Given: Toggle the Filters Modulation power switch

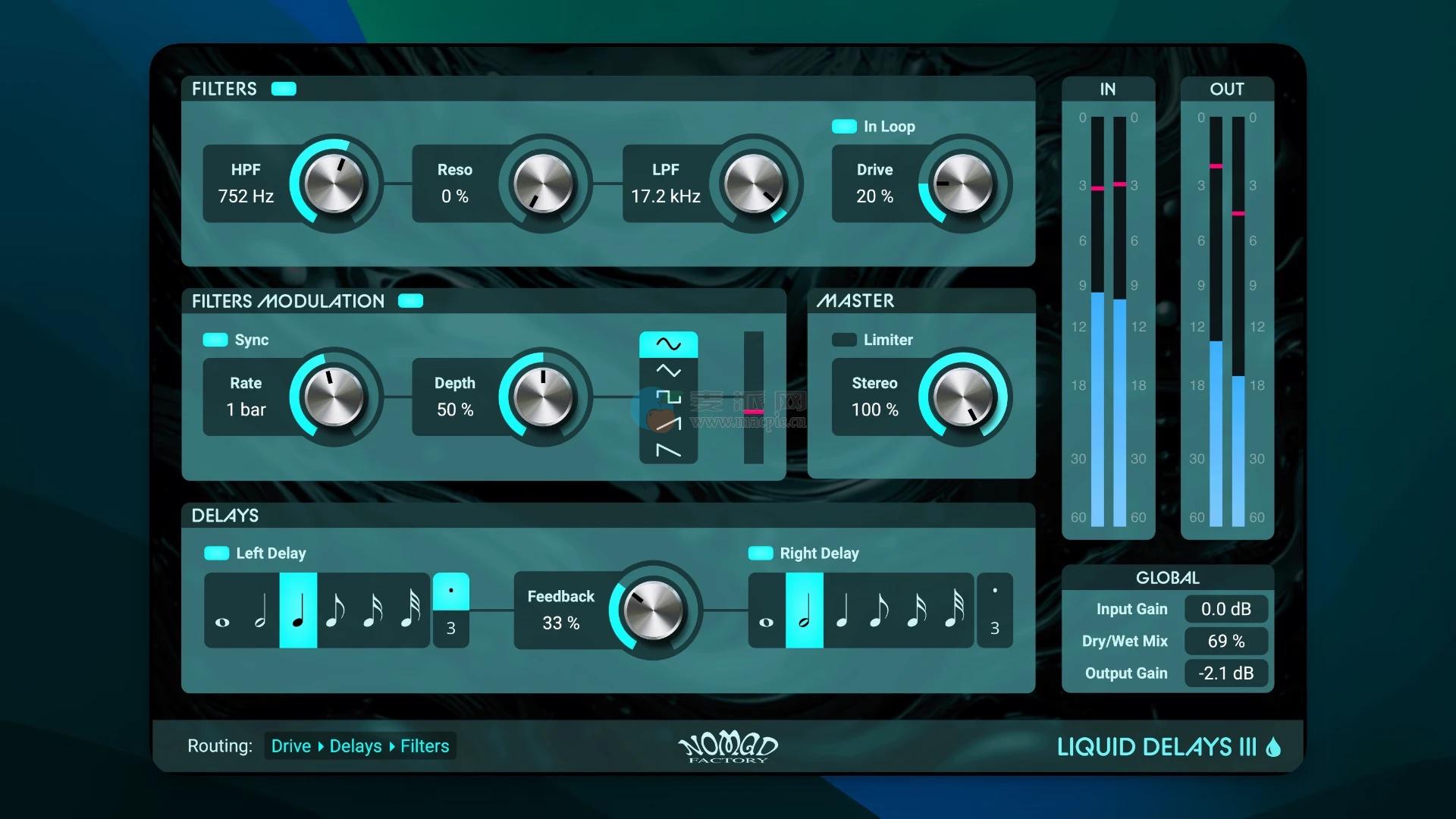Looking at the screenshot, I should pyautogui.click(x=410, y=301).
